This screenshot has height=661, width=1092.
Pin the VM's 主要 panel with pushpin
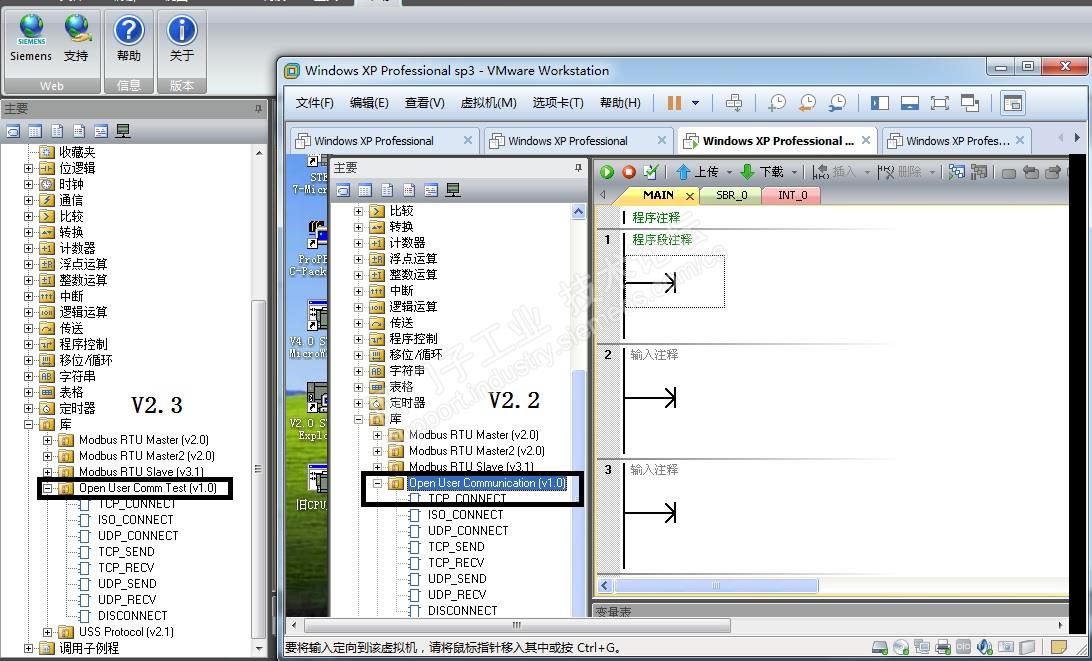578,168
